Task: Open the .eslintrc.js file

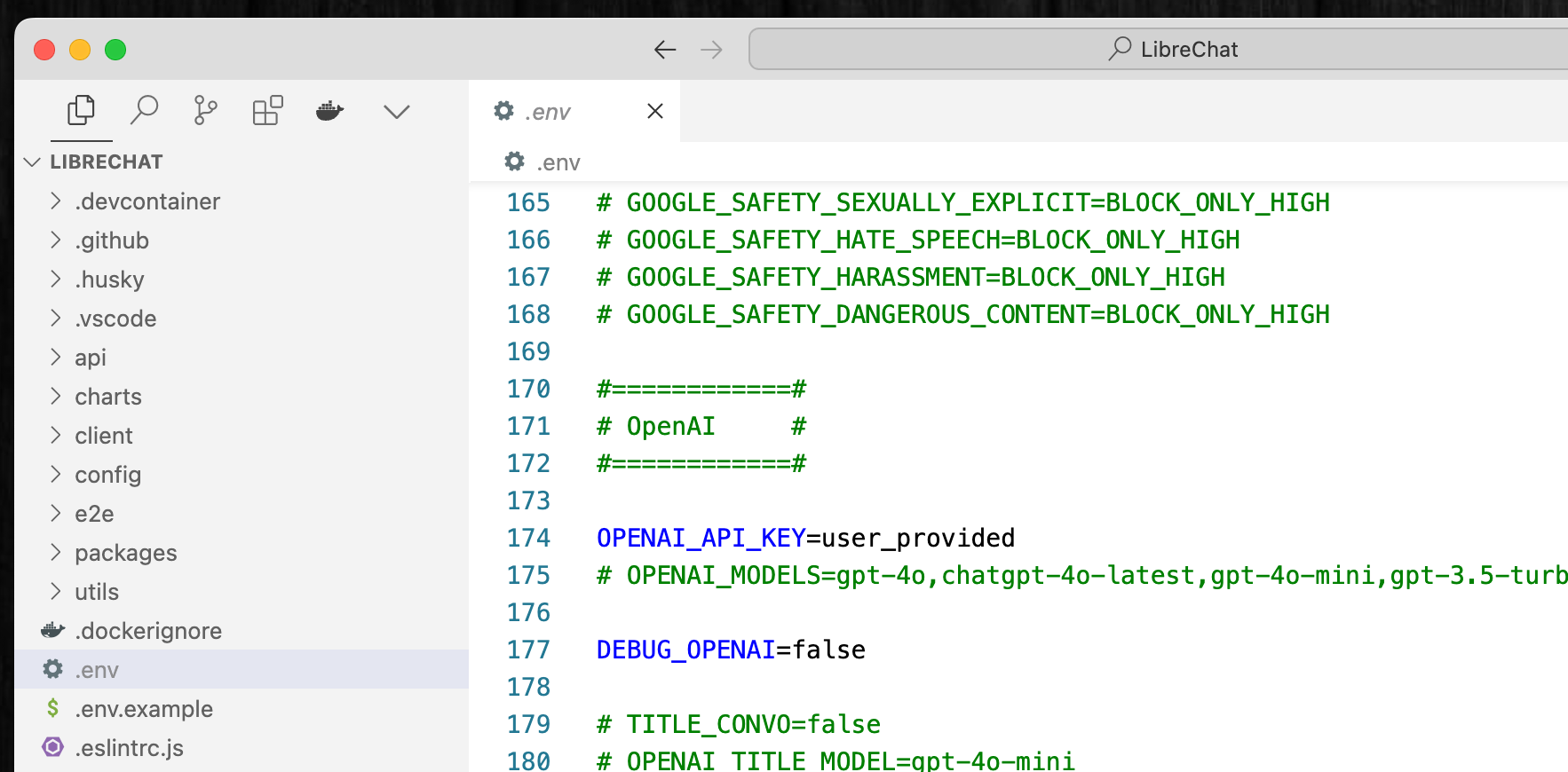Action: (129, 748)
